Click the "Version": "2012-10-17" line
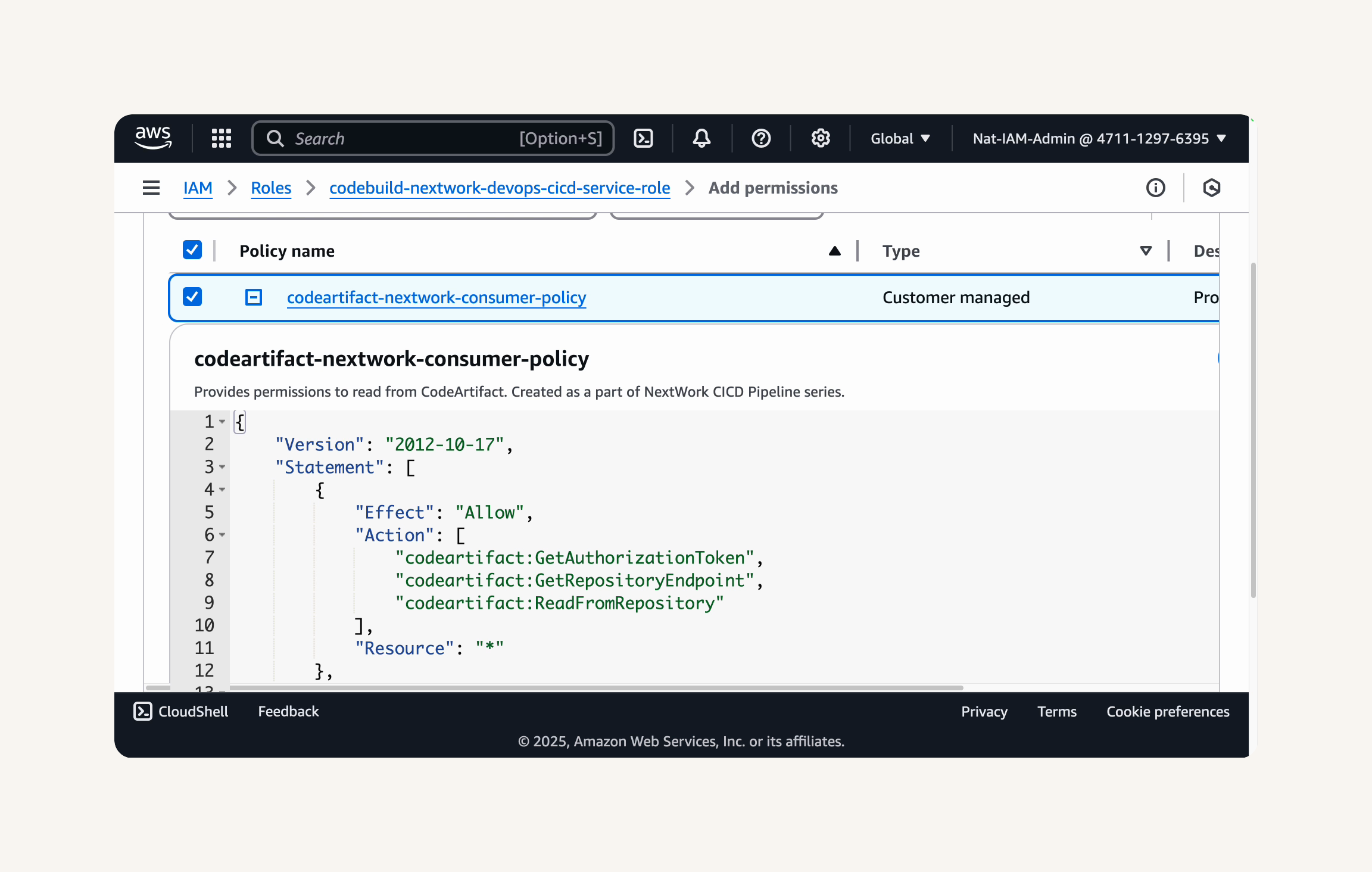Image resolution: width=1372 pixels, height=872 pixels. 394,444
